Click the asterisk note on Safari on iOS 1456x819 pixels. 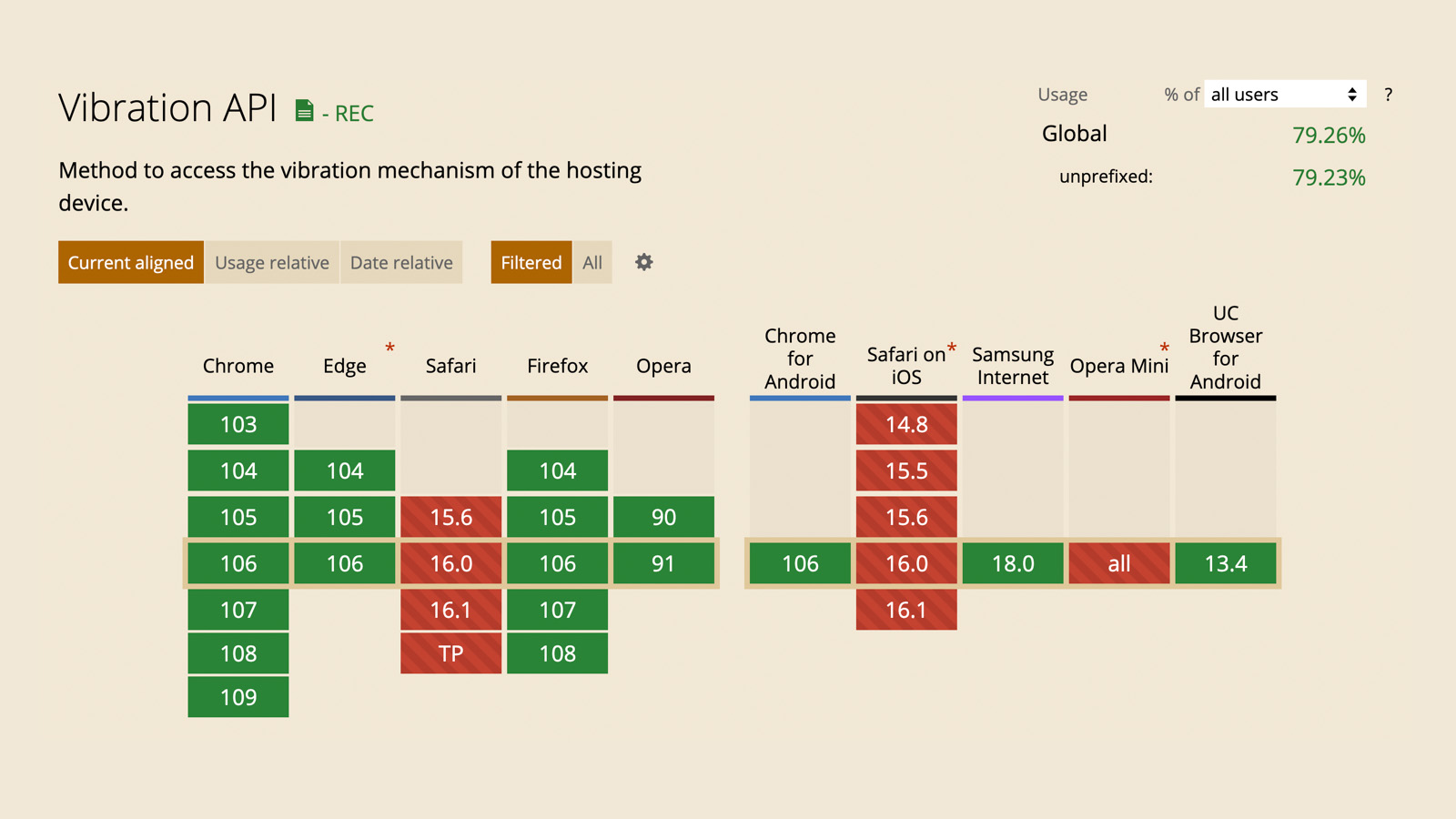point(952,348)
